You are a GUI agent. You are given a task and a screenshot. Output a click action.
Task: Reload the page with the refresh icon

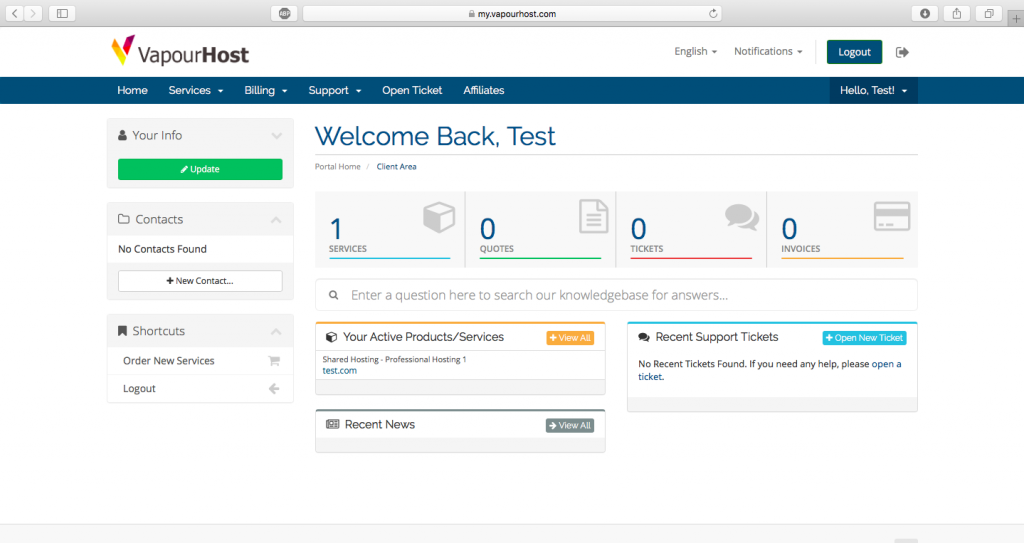pos(713,13)
